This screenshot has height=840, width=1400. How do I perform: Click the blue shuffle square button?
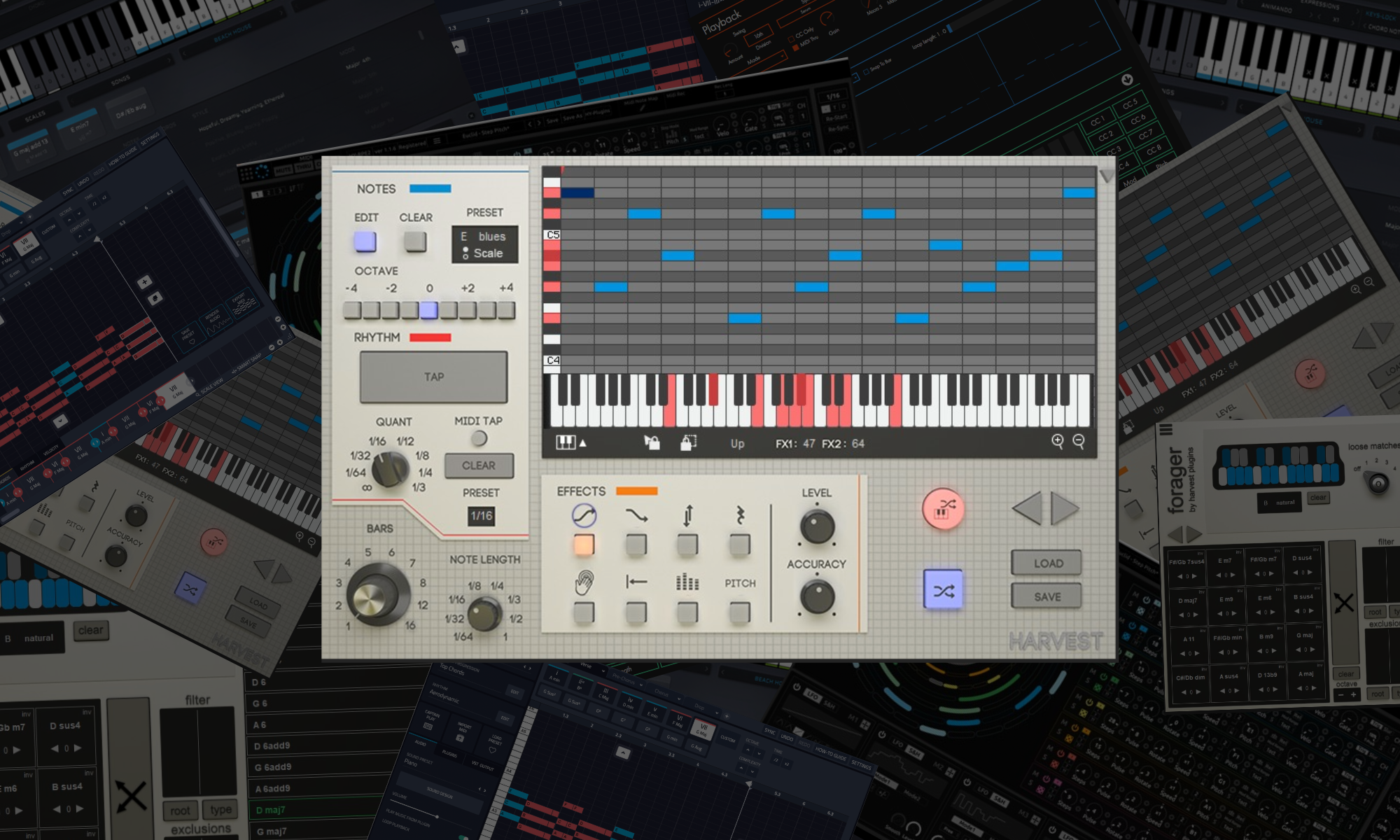pos(943,590)
